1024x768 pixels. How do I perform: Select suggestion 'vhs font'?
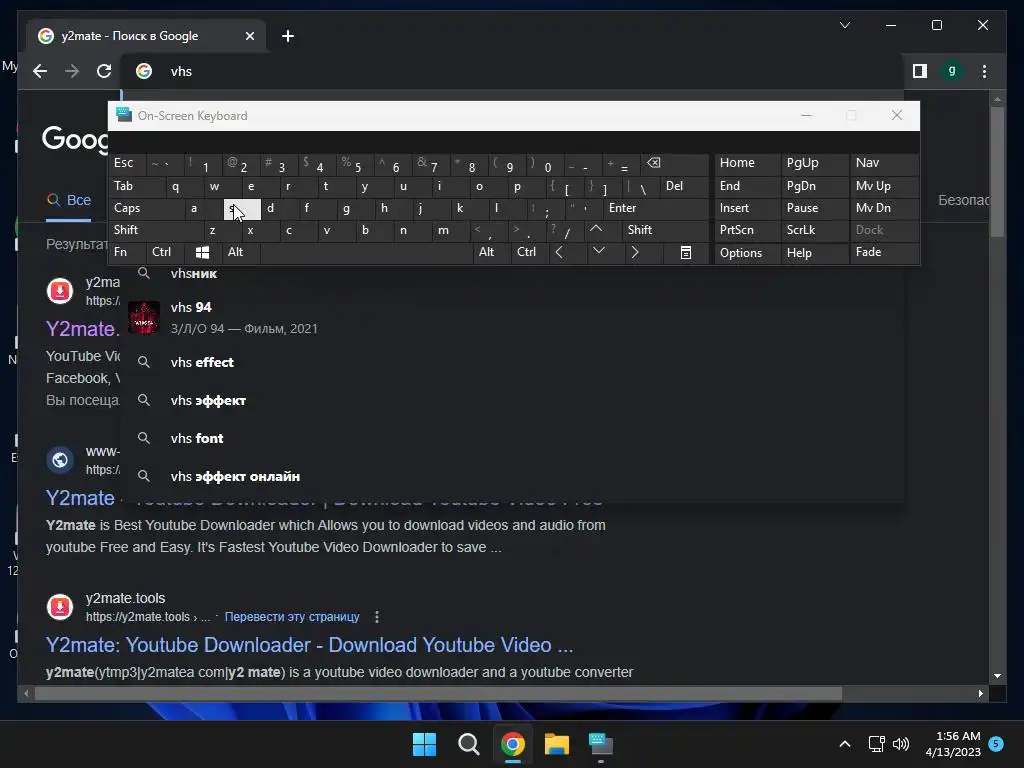click(x=513, y=438)
